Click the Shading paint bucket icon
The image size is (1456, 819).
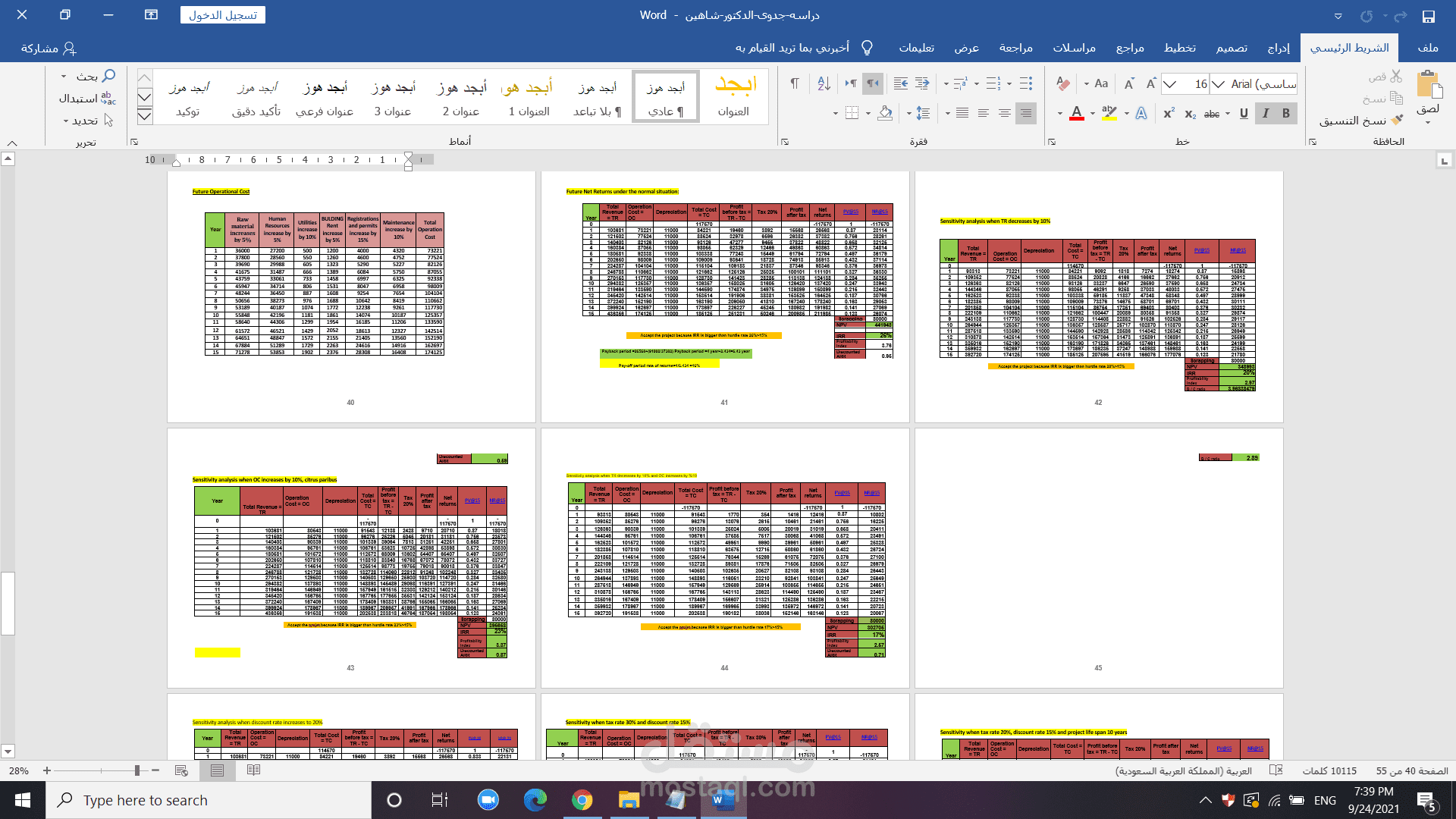click(885, 114)
